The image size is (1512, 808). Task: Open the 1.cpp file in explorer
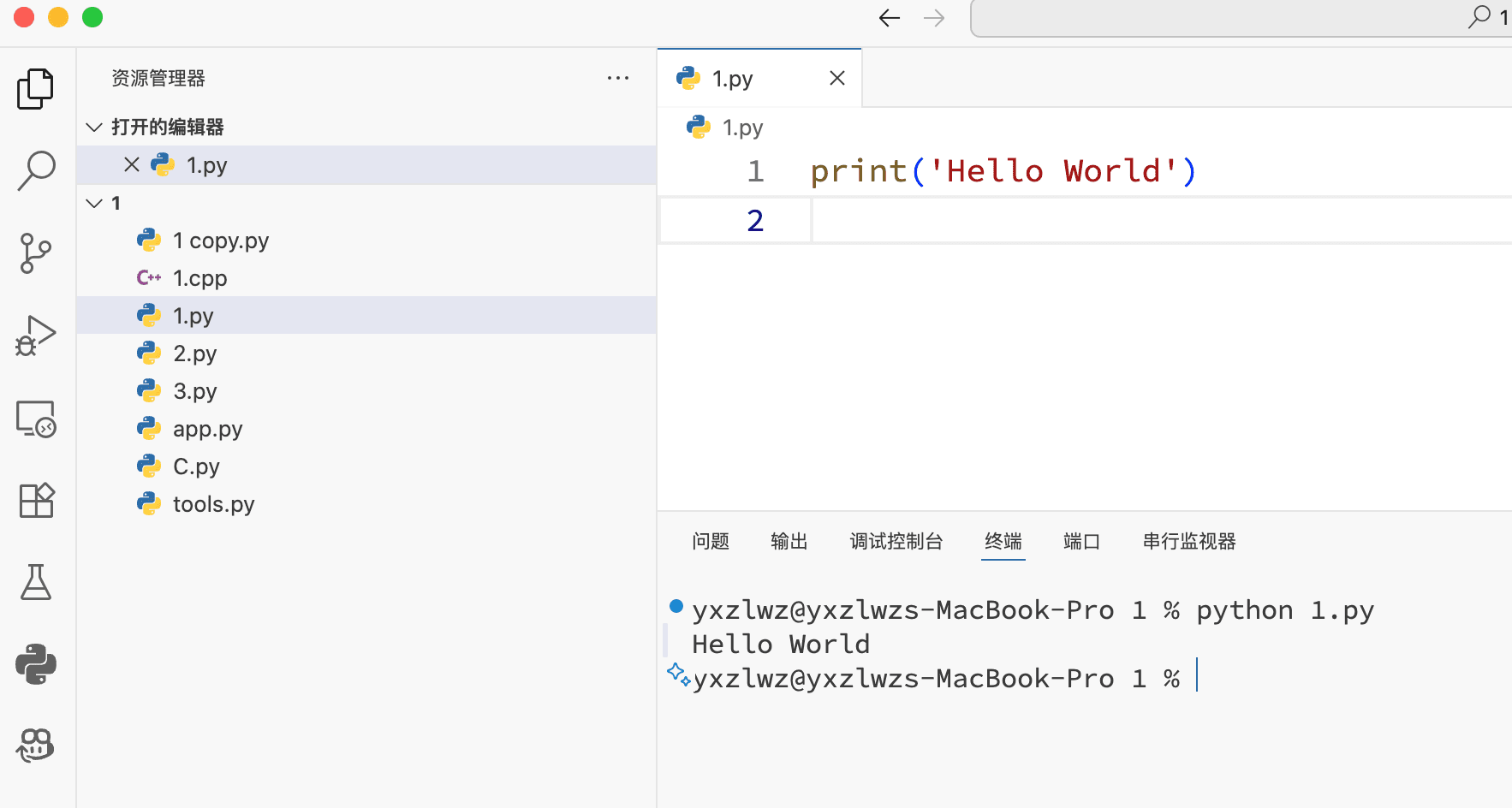click(x=199, y=278)
